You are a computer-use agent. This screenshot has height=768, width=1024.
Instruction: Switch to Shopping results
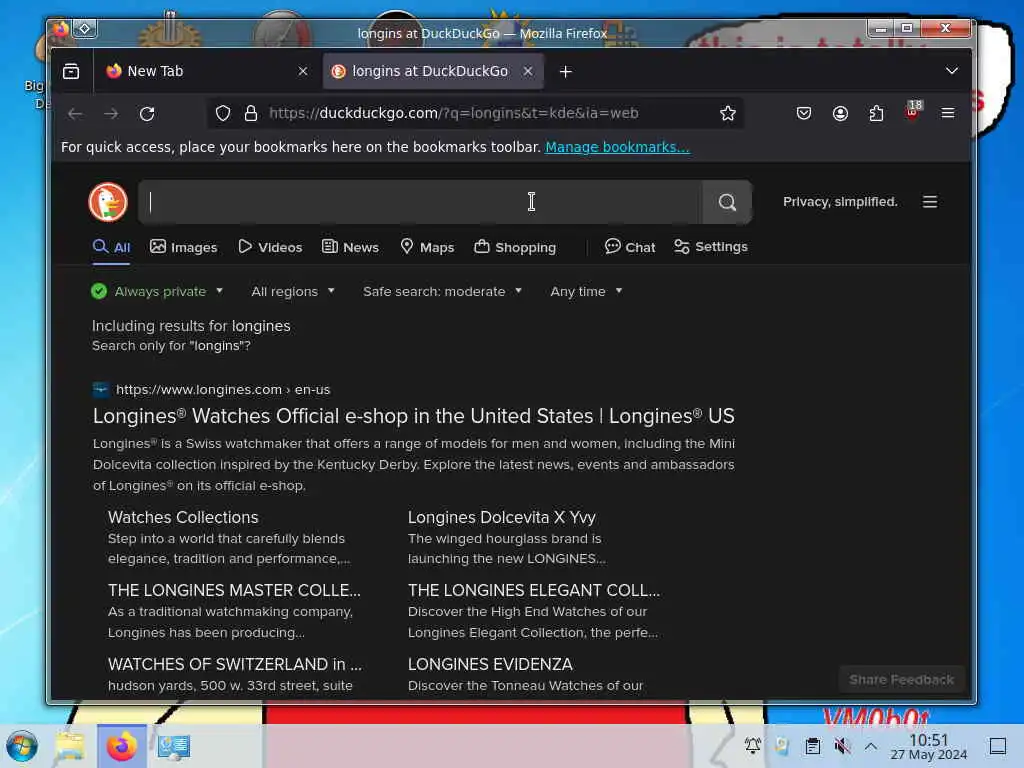(x=515, y=248)
